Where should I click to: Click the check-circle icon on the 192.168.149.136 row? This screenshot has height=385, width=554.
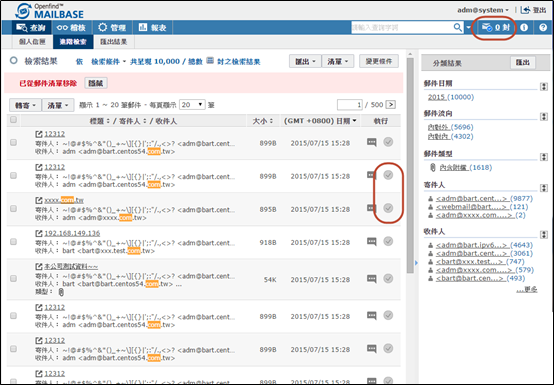[388, 241]
